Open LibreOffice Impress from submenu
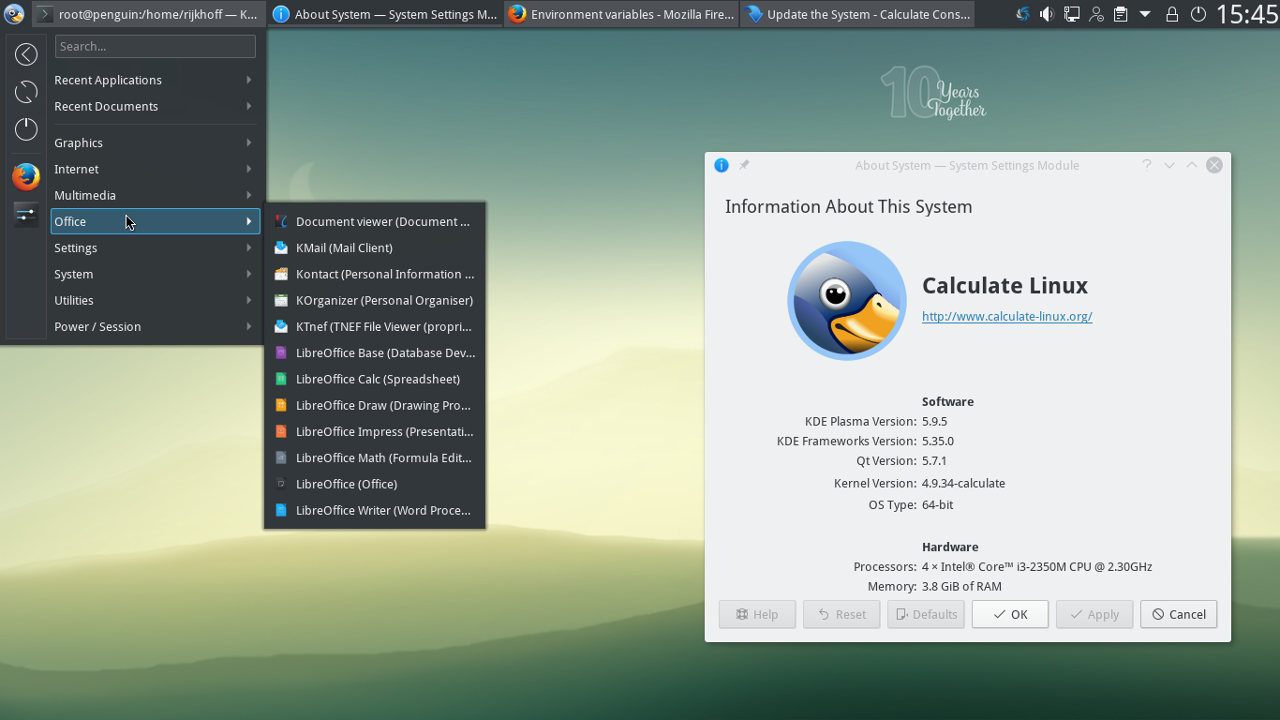The image size is (1280, 720). click(x=374, y=432)
